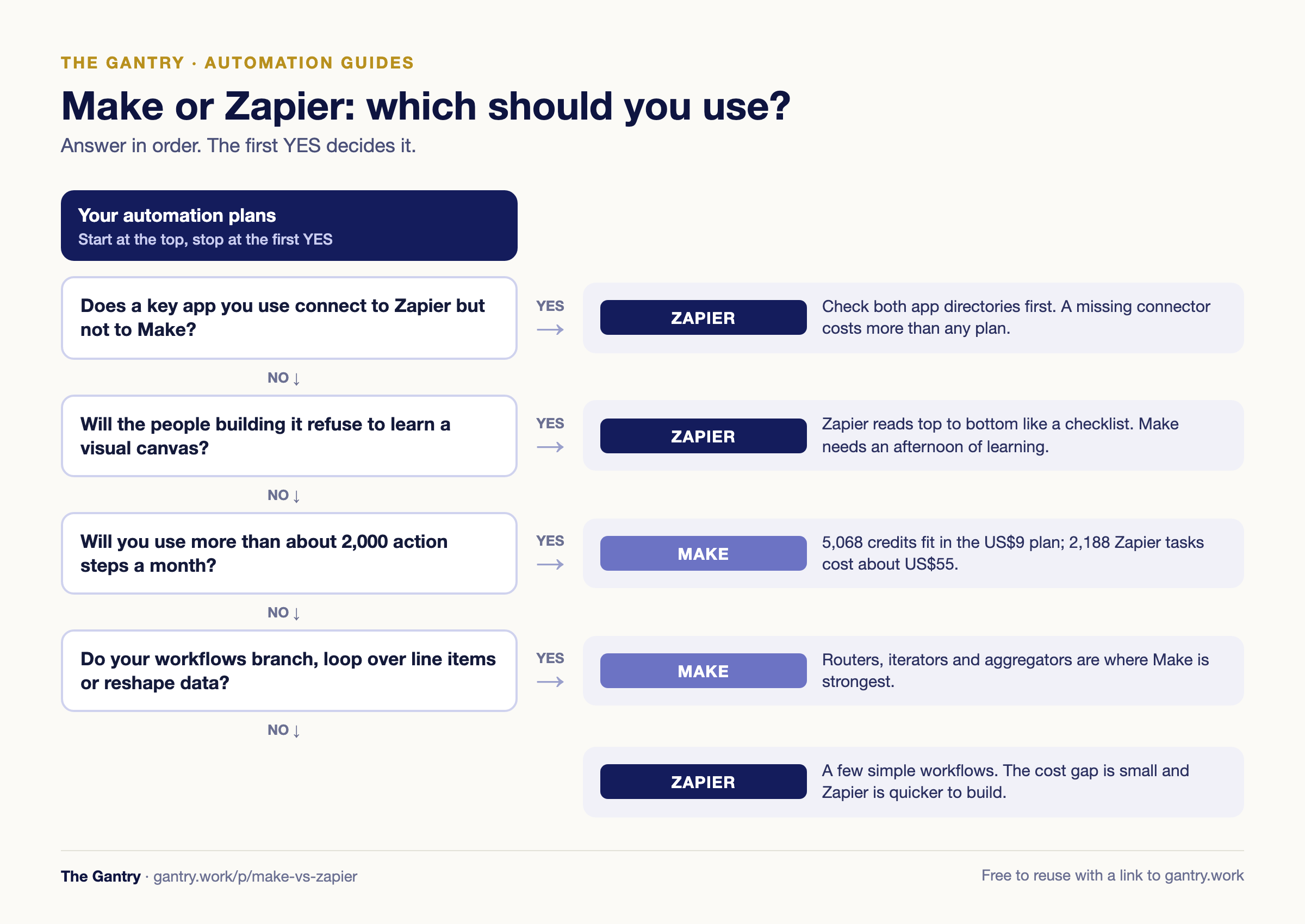Click the YES arrow beside the Zapier-connect question
The width and height of the screenshot is (1305, 924).
click(550, 317)
